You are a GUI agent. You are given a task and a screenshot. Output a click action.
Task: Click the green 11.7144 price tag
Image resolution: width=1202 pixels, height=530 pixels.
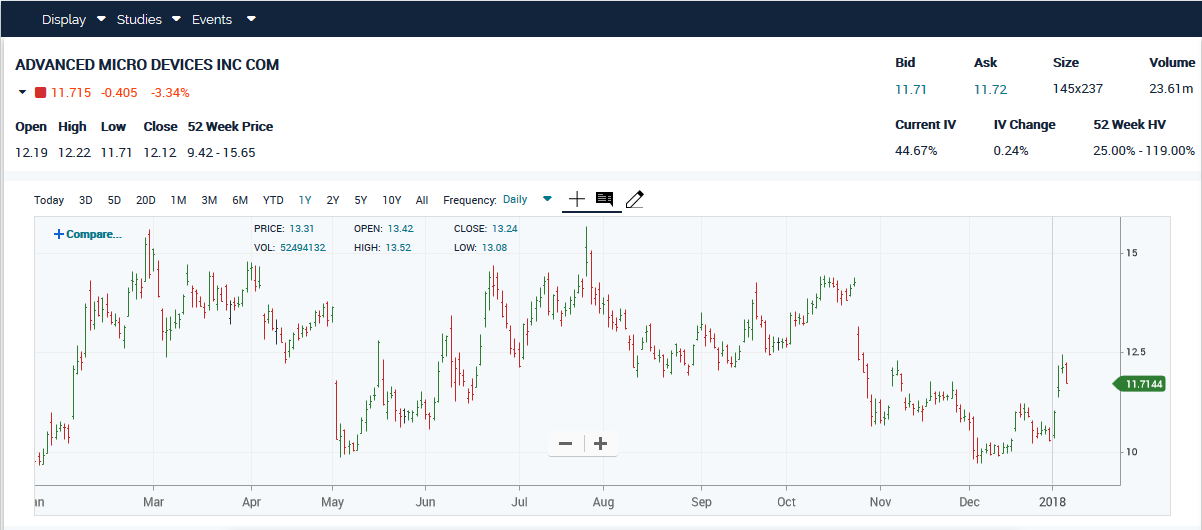click(1139, 384)
